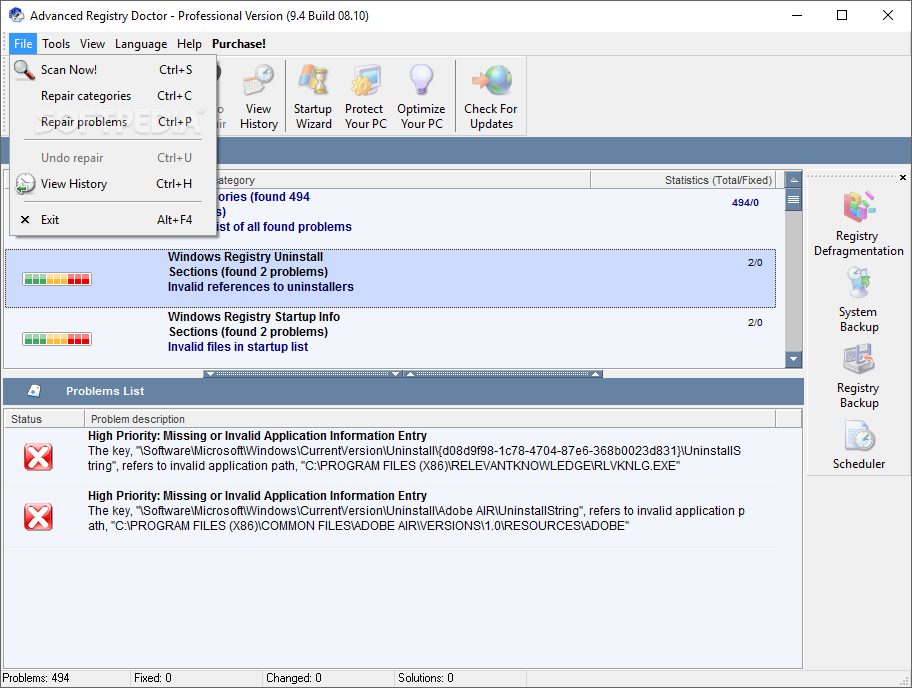Select Windows Registry Startup Info row

(390, 338)
